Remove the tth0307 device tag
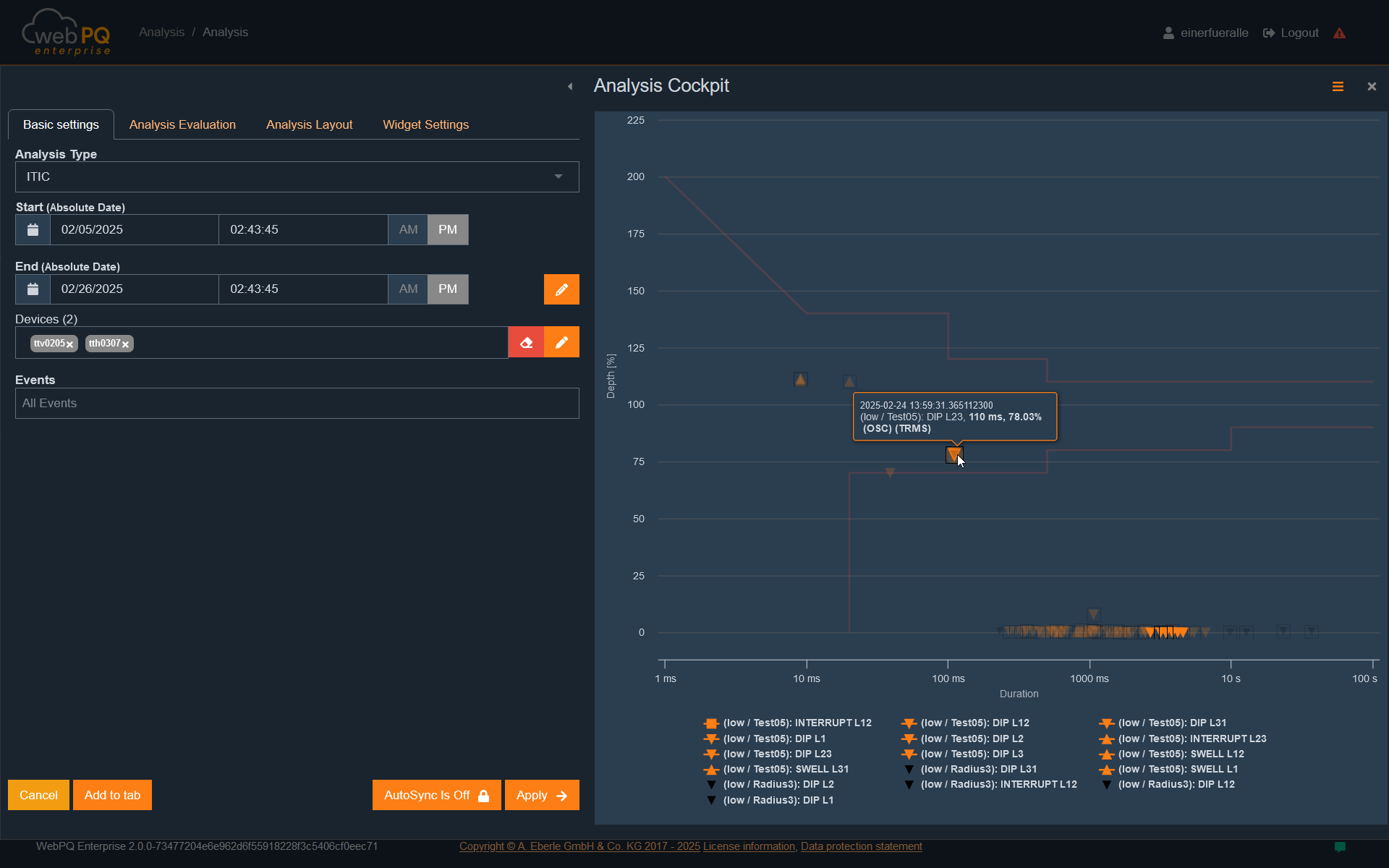This screenshot has height=868, width=1389. 126,344
